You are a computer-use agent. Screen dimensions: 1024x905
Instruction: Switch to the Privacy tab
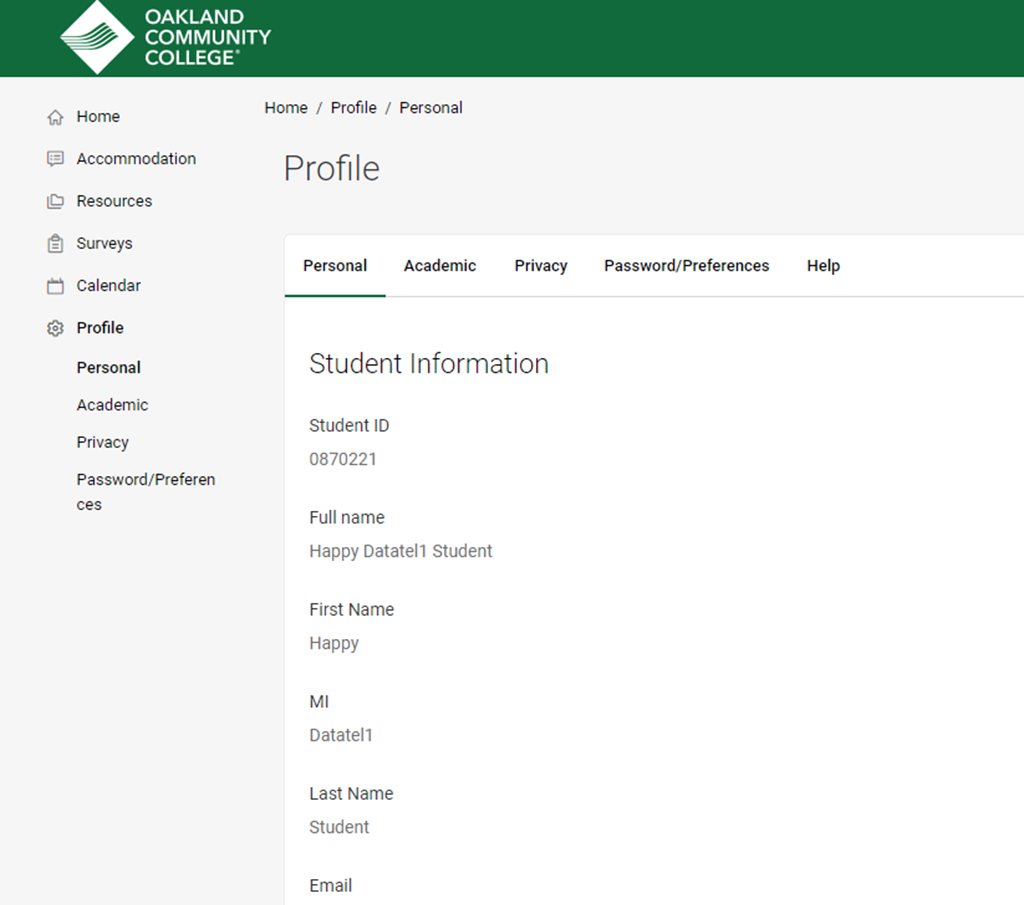[541, 266]
